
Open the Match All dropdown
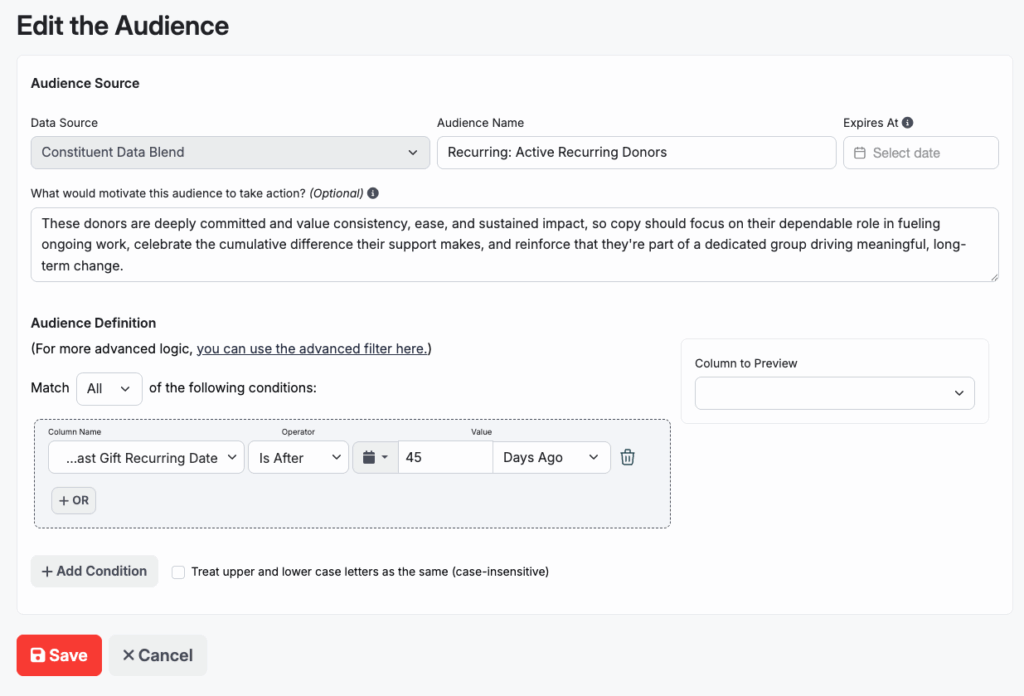109,388
